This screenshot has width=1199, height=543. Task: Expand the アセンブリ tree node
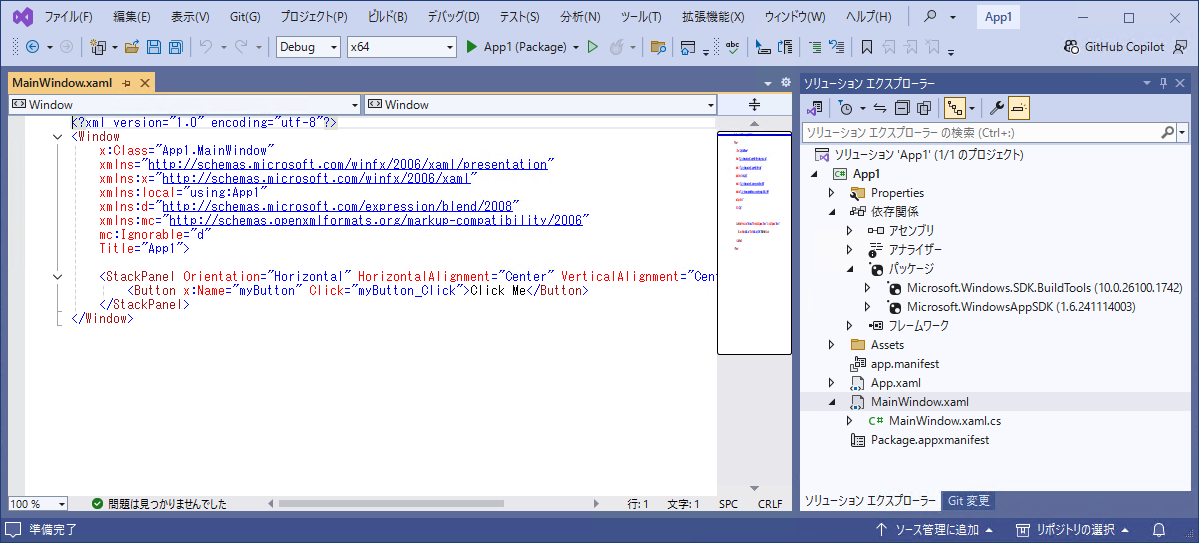[x=849, y=230]
